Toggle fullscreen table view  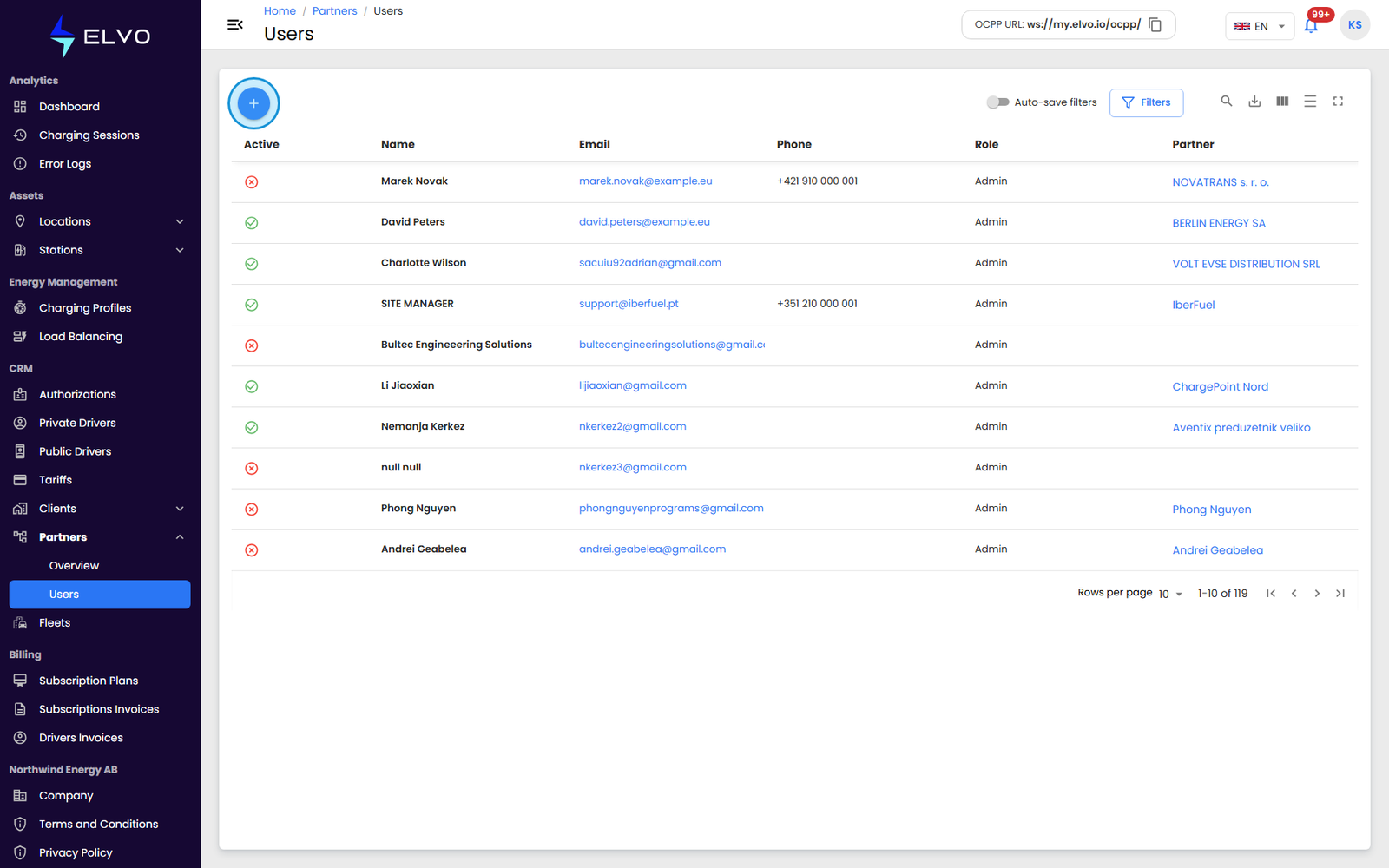point(1338,102)
